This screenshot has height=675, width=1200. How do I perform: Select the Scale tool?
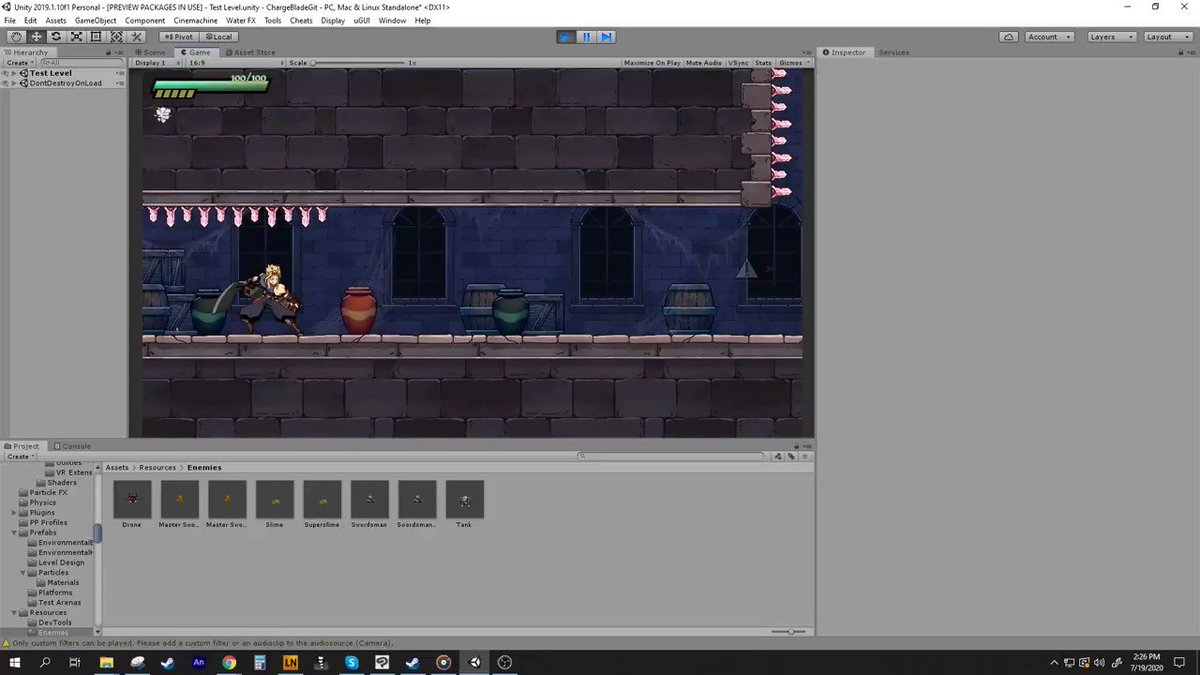coord(77,37)
